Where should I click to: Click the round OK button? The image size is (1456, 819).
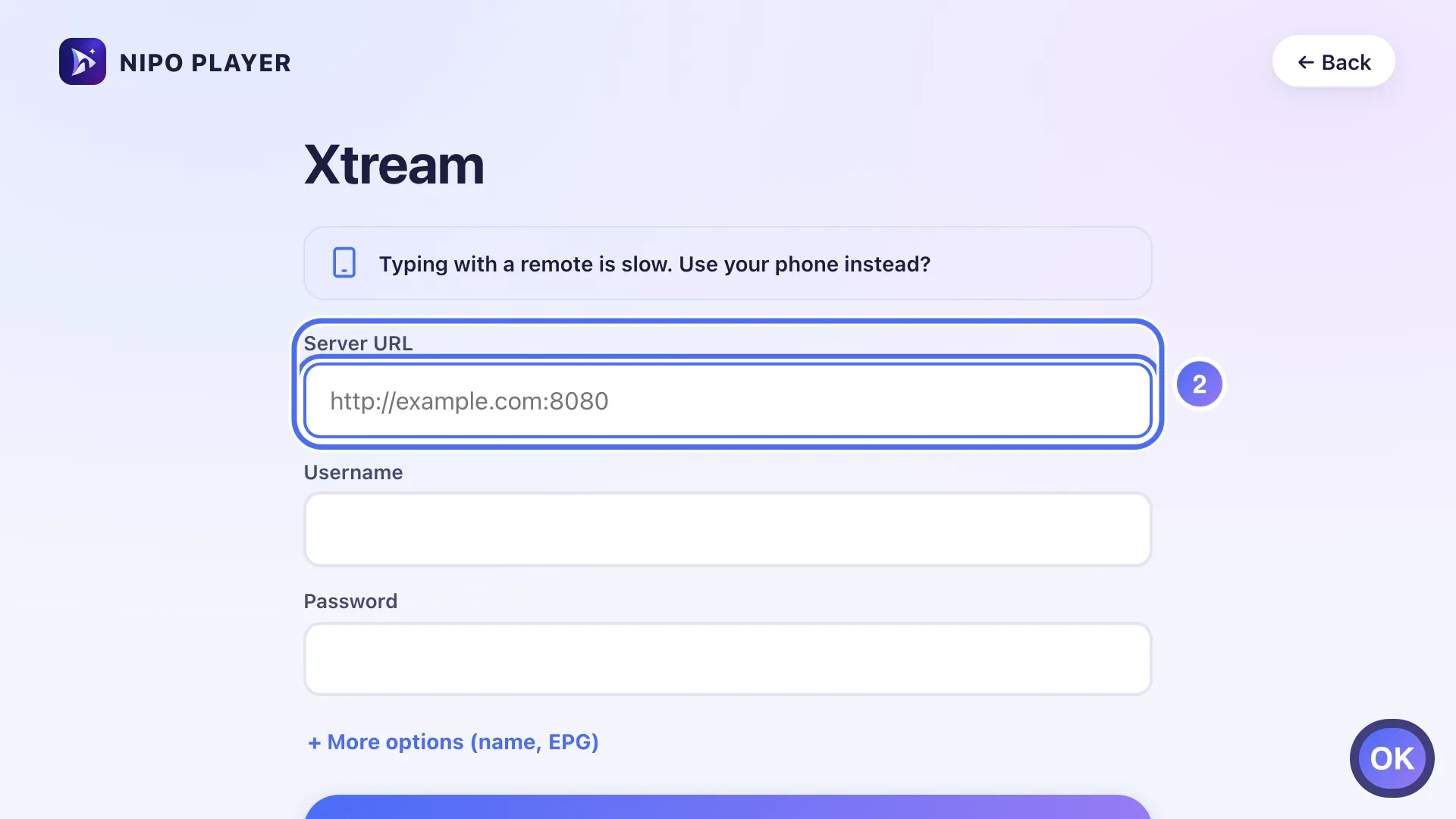click(1392, 758)
